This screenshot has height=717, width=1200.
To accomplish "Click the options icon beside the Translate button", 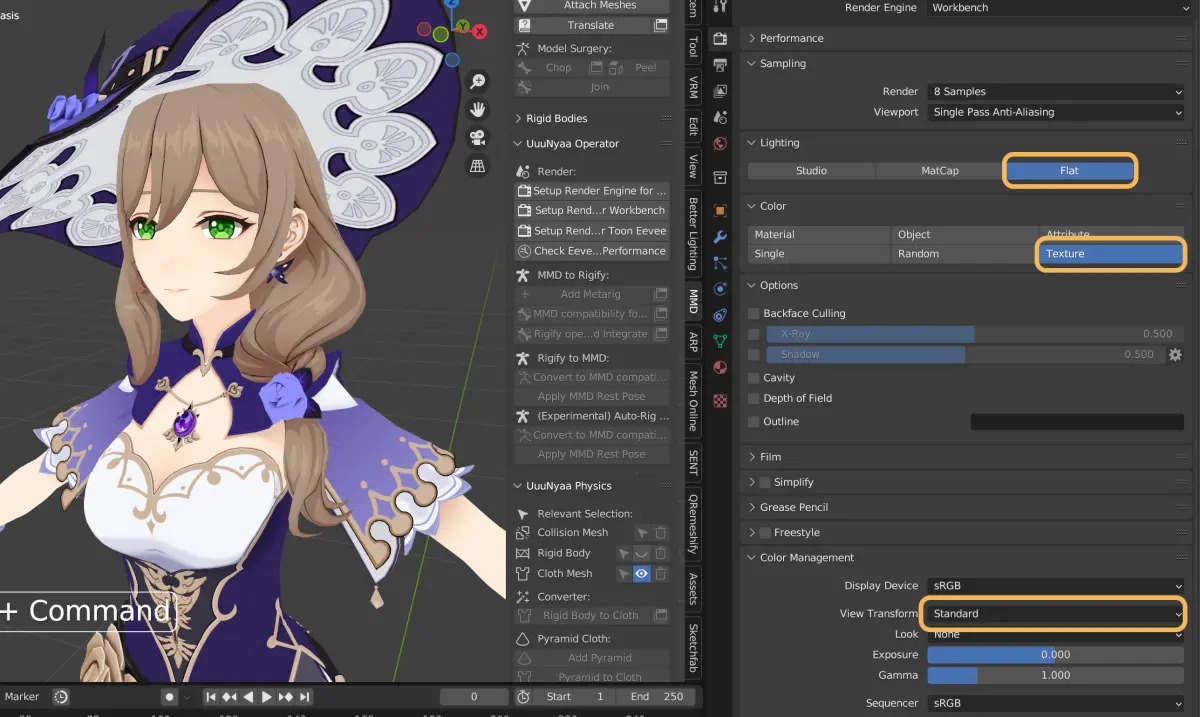I will [x=661, y=25].
